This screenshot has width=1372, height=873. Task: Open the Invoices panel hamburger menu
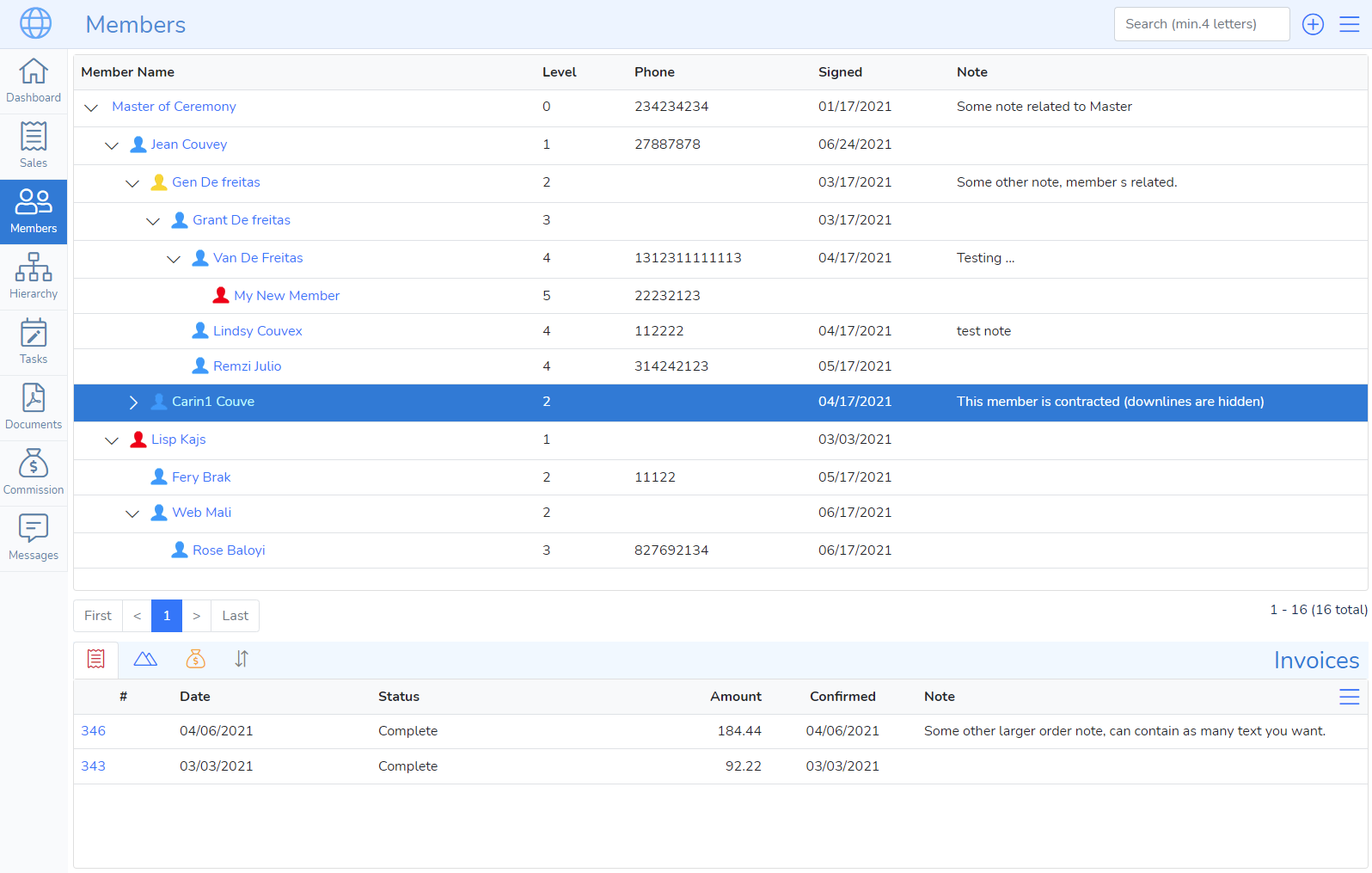(1350, 697)
